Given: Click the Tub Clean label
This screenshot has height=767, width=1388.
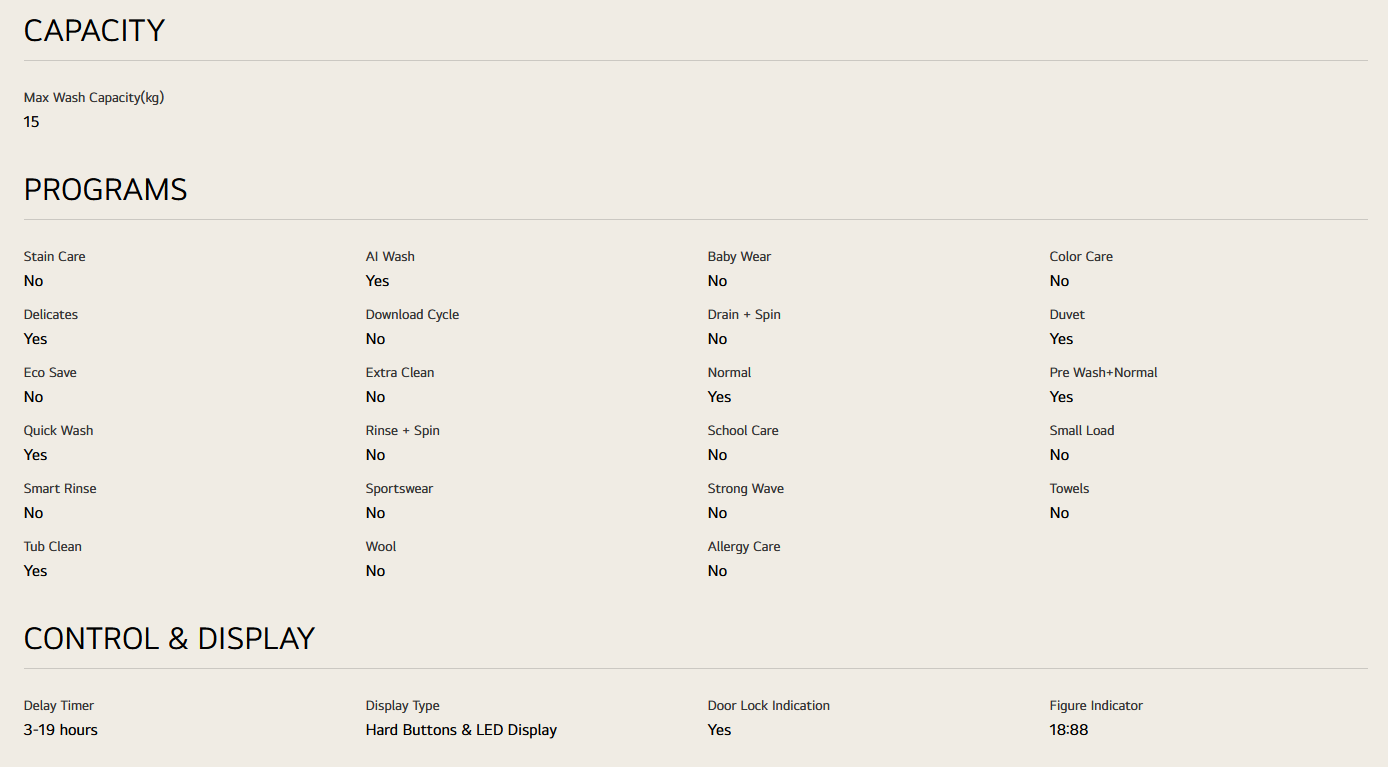Looking at the screenshot, I should click(x=53, y=547).
